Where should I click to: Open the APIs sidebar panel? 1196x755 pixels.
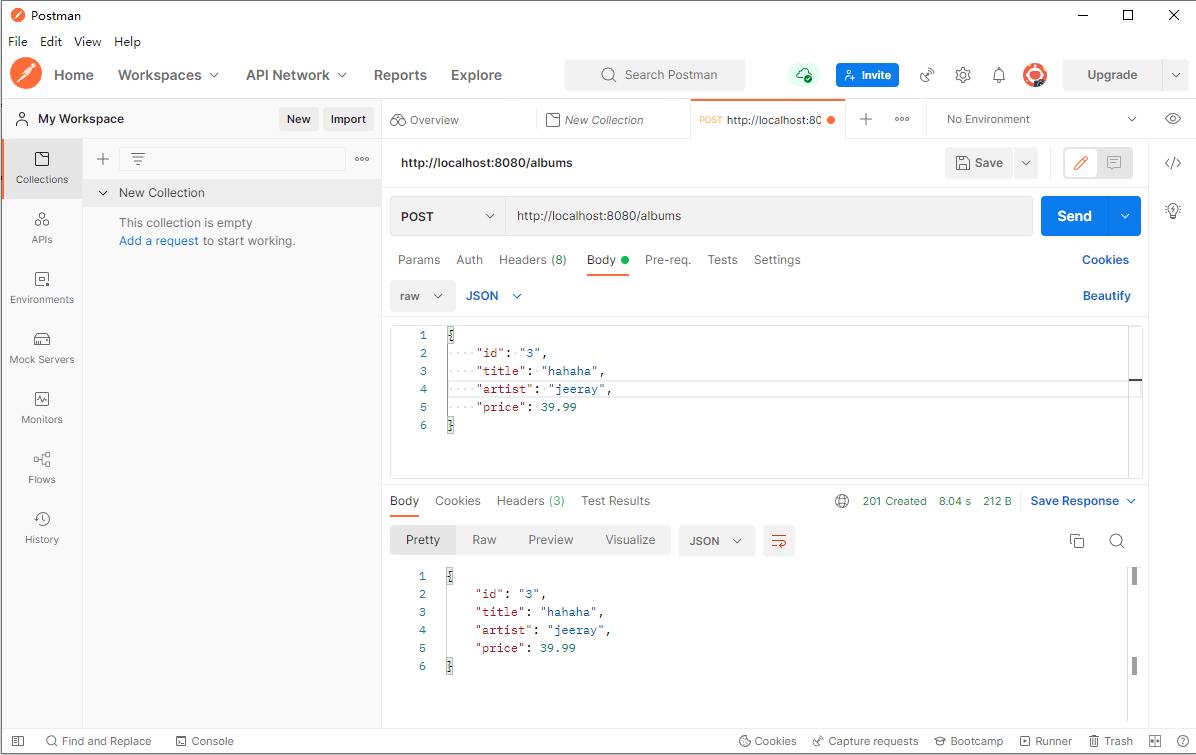[x=41, y=227]
